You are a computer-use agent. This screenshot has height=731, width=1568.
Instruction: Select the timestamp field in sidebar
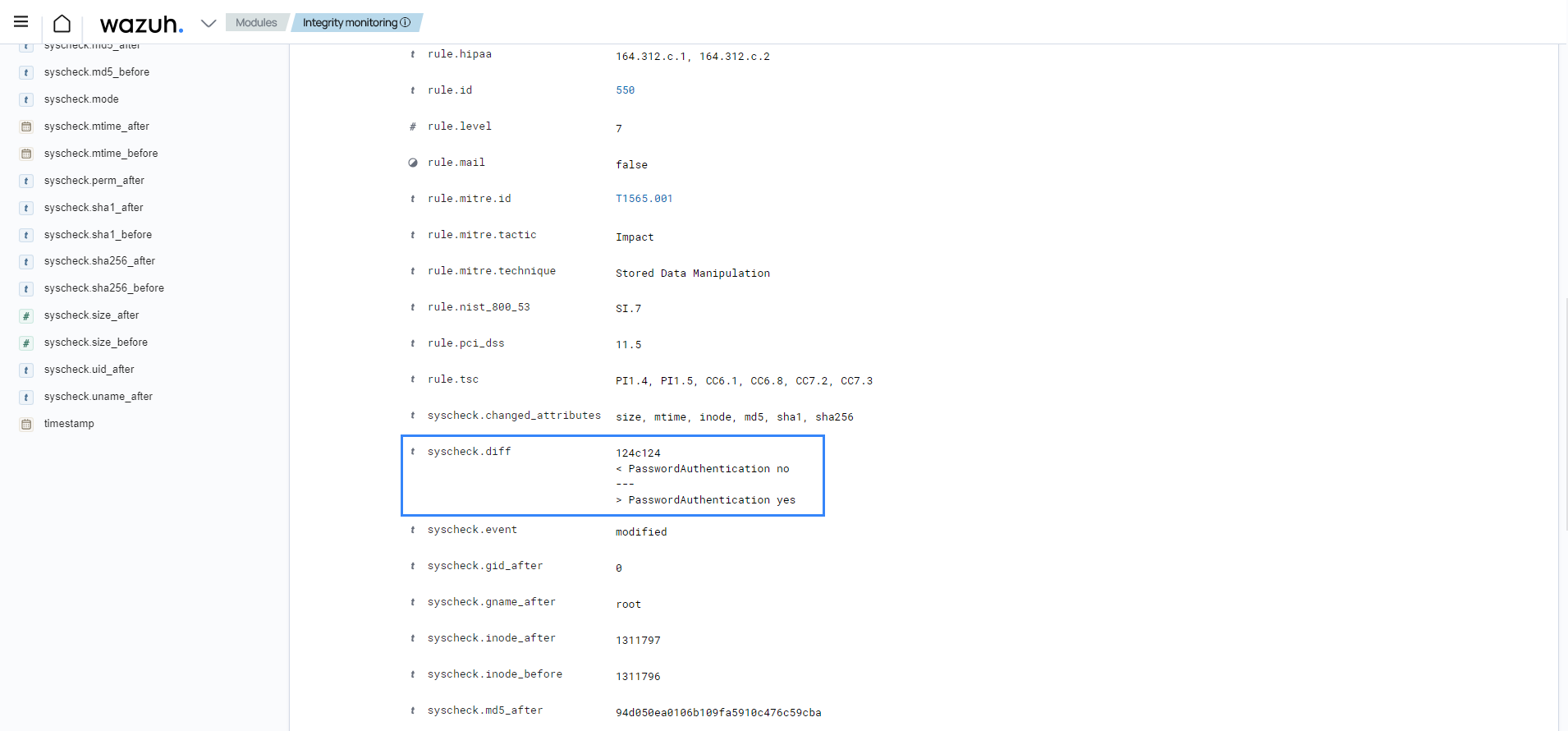(69, 424)
